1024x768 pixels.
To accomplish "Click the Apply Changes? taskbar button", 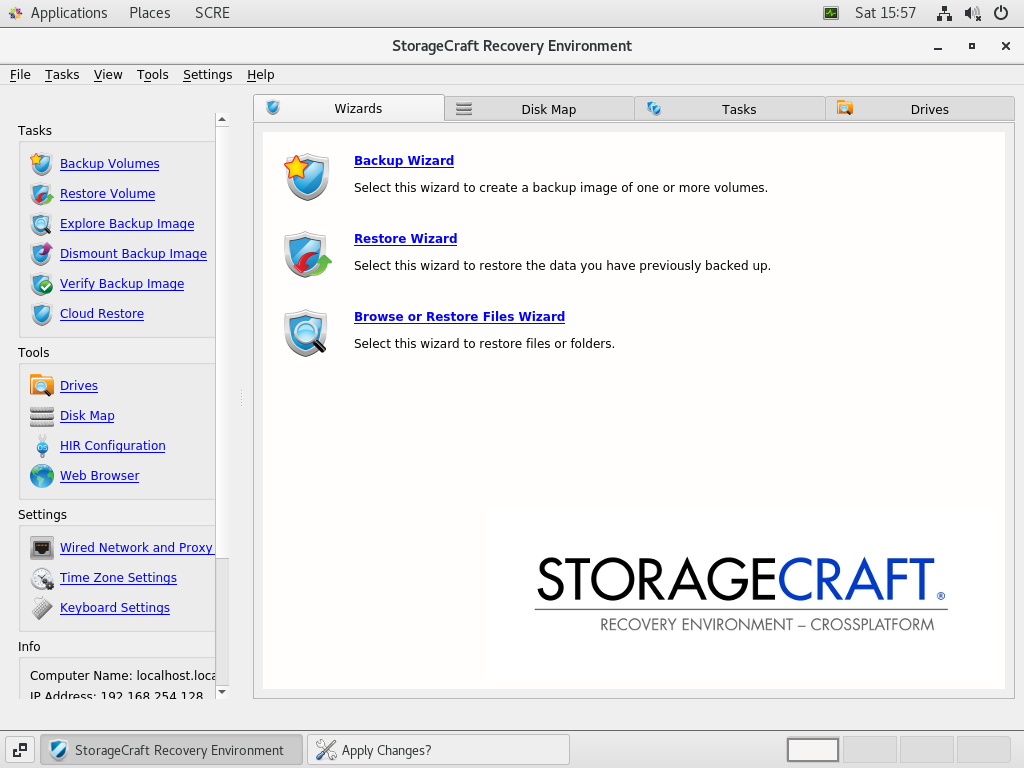I will tap(438, 750).
